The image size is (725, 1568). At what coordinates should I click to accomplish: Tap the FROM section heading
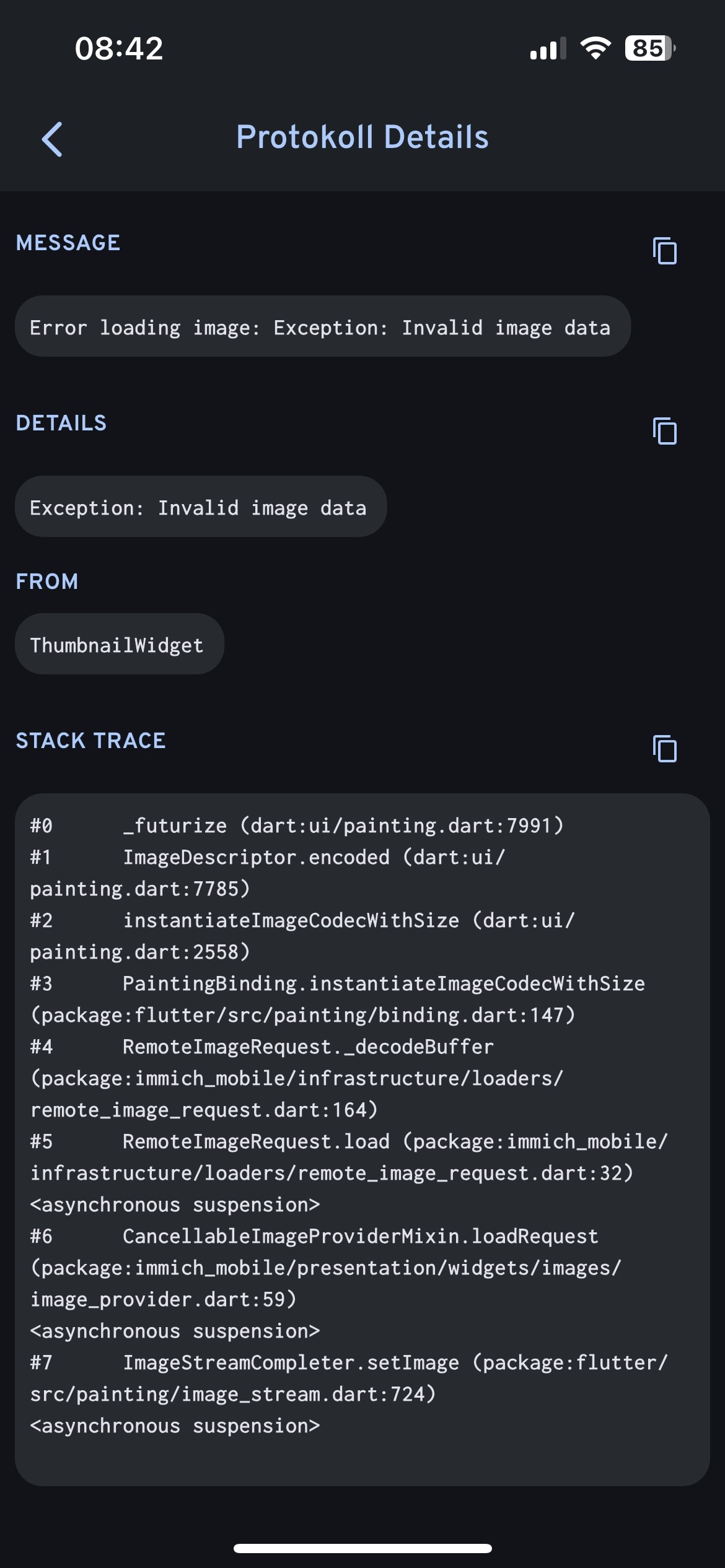pyautogui.click(x=47, y=581)
